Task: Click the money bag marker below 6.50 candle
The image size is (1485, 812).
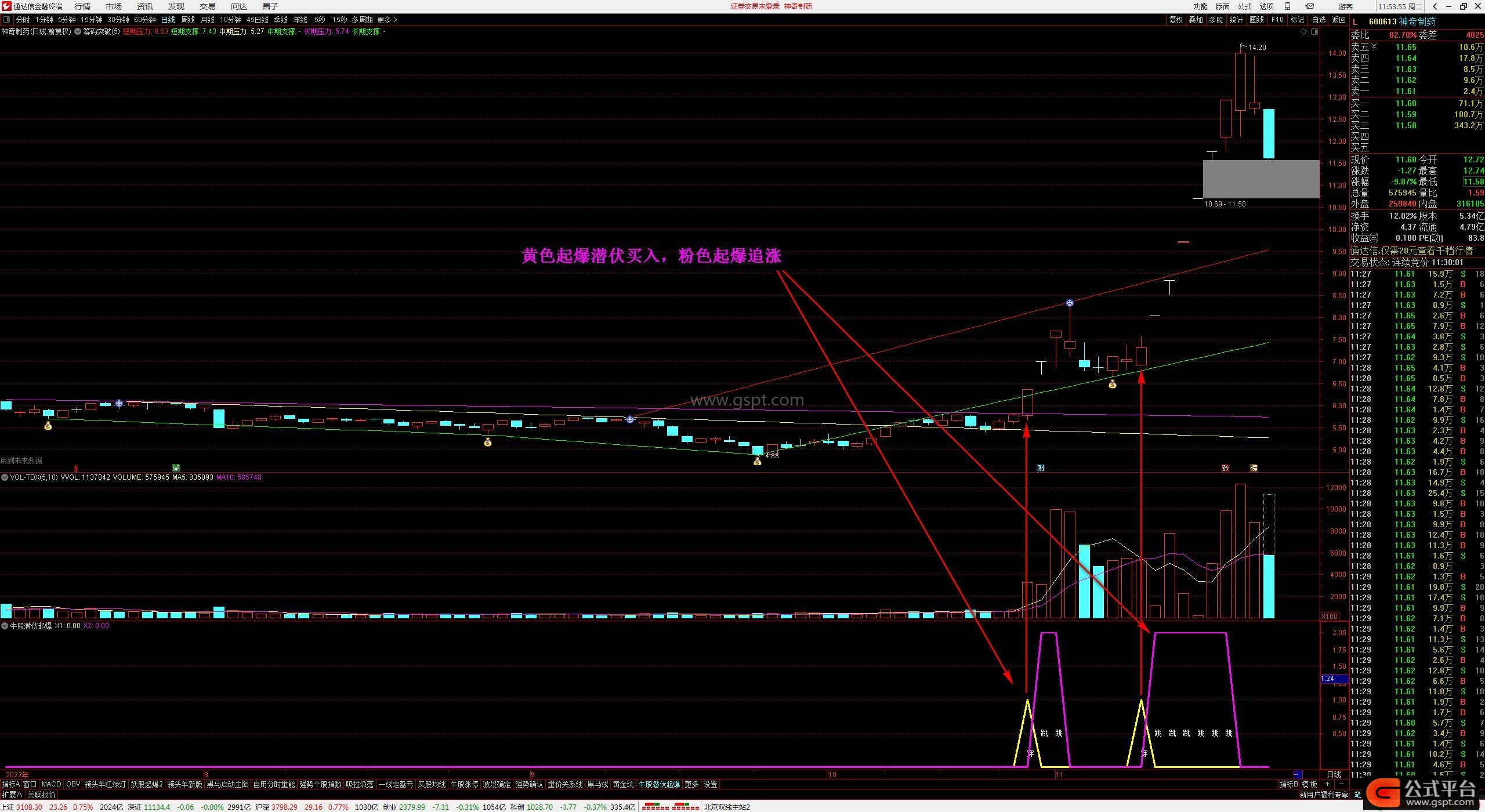Action: tap(1112, 384)
